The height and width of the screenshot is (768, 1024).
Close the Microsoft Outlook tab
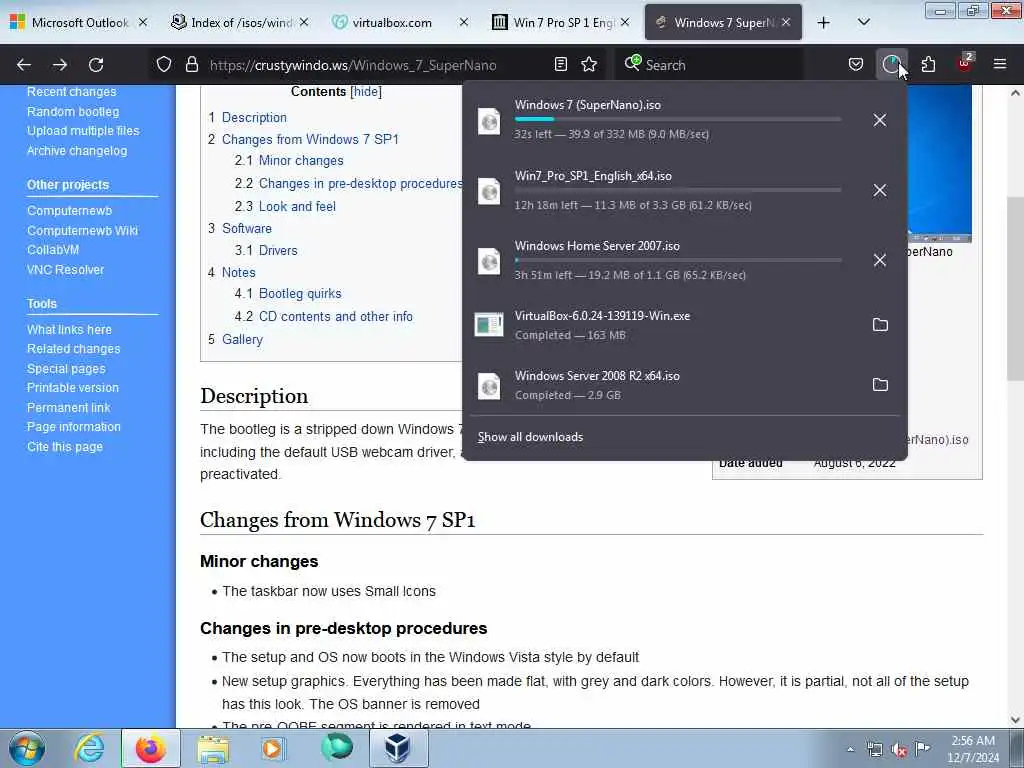click(x=143, y=22)
